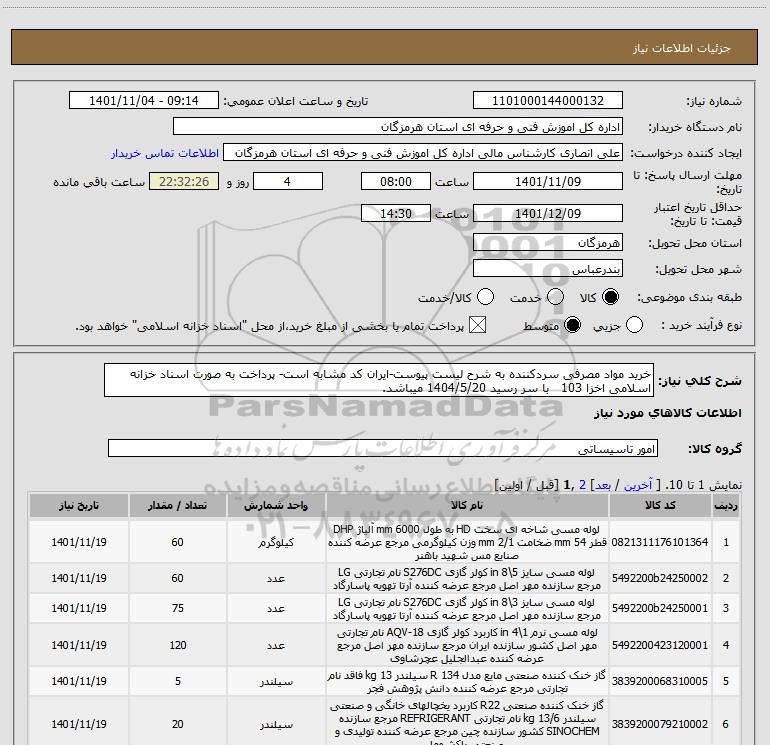Click the need number field 1101000144000132

(548, 101)
